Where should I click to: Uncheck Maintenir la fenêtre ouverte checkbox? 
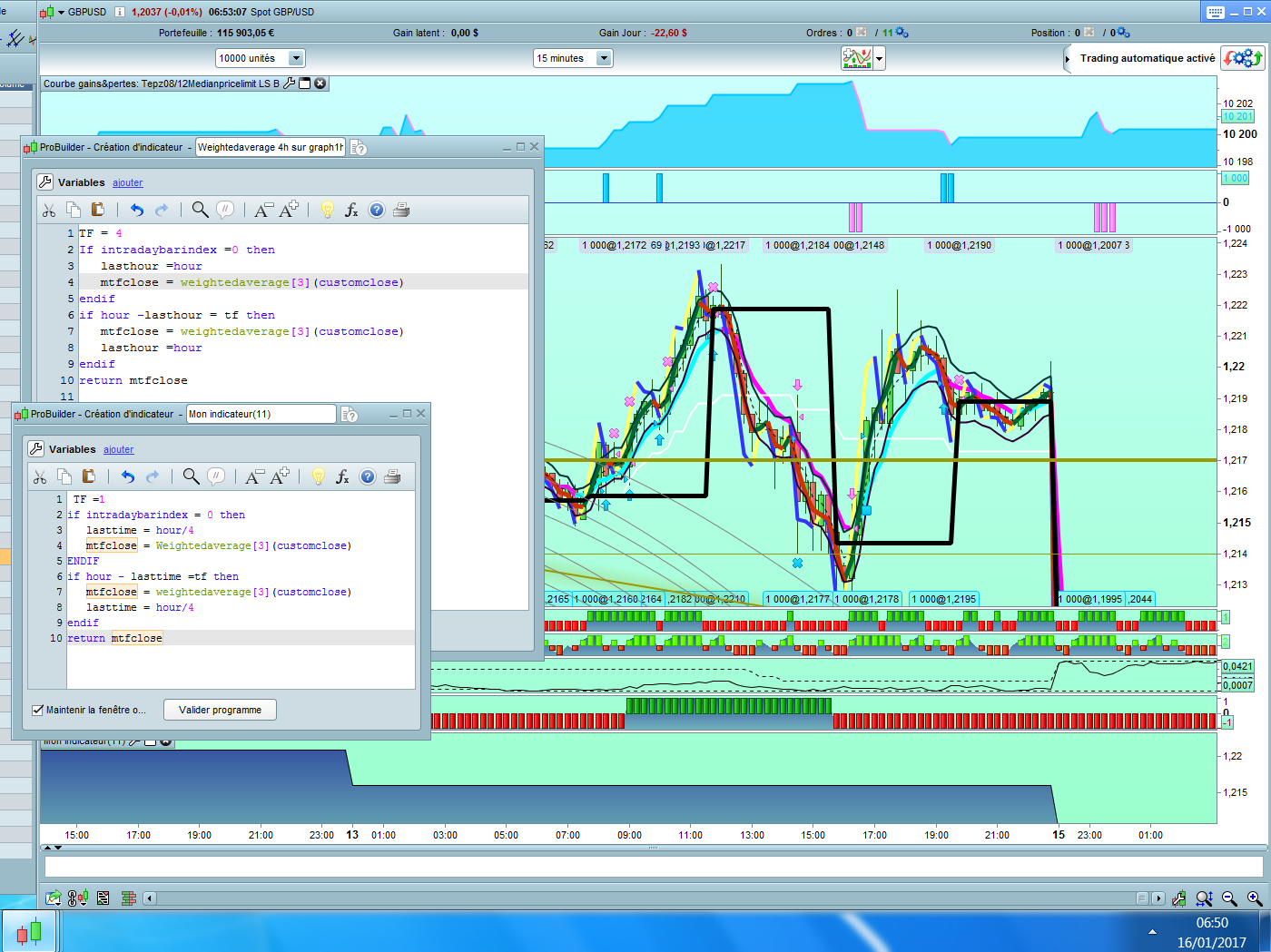click(x=37, y=710)
